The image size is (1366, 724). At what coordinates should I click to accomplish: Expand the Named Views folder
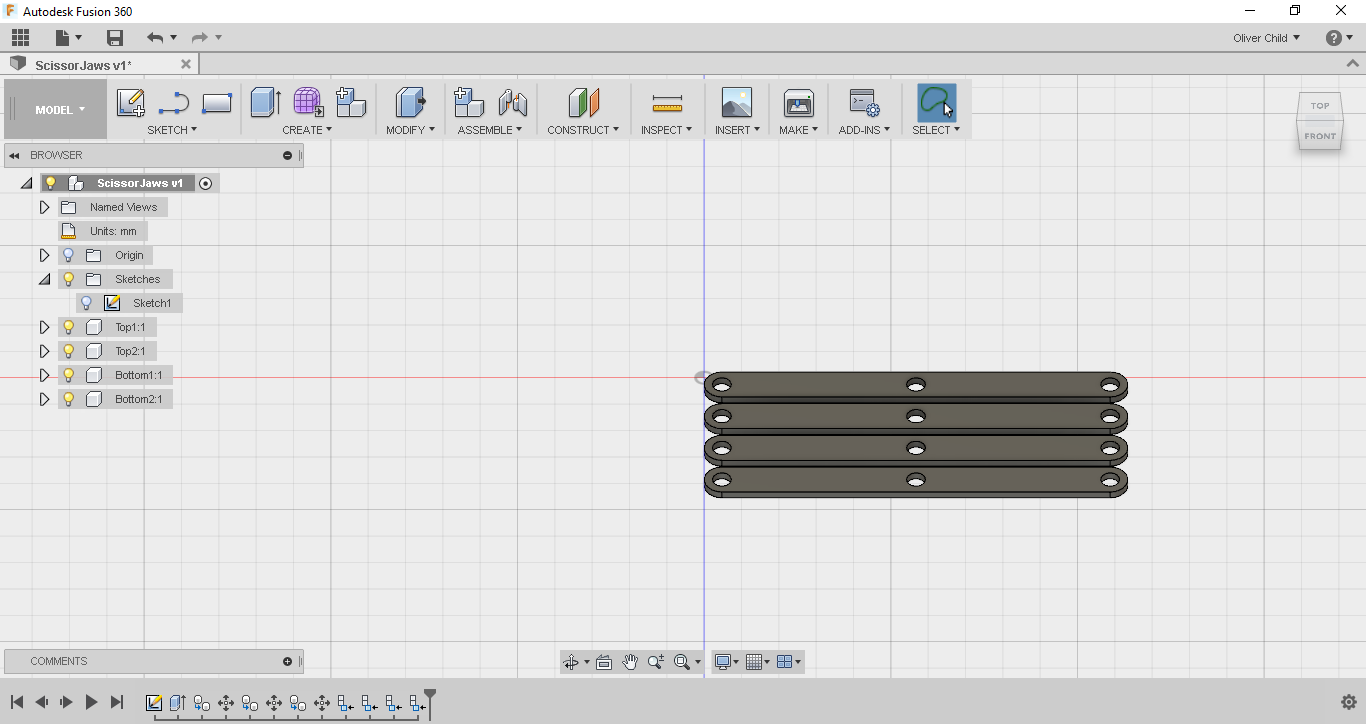click(44, 207)
